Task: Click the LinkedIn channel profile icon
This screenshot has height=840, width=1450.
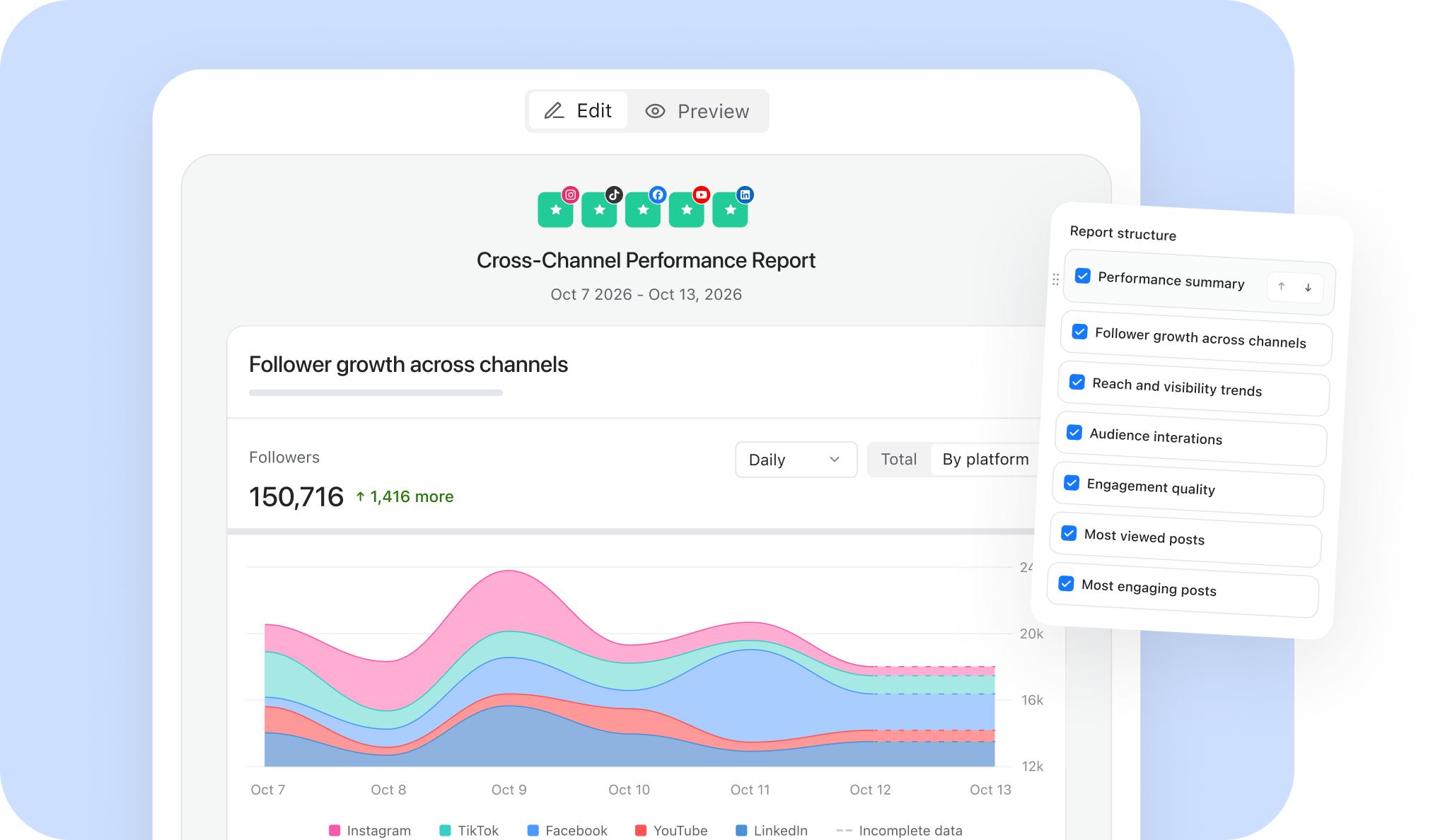Action: pyautogui.click(x=730, y=209)
